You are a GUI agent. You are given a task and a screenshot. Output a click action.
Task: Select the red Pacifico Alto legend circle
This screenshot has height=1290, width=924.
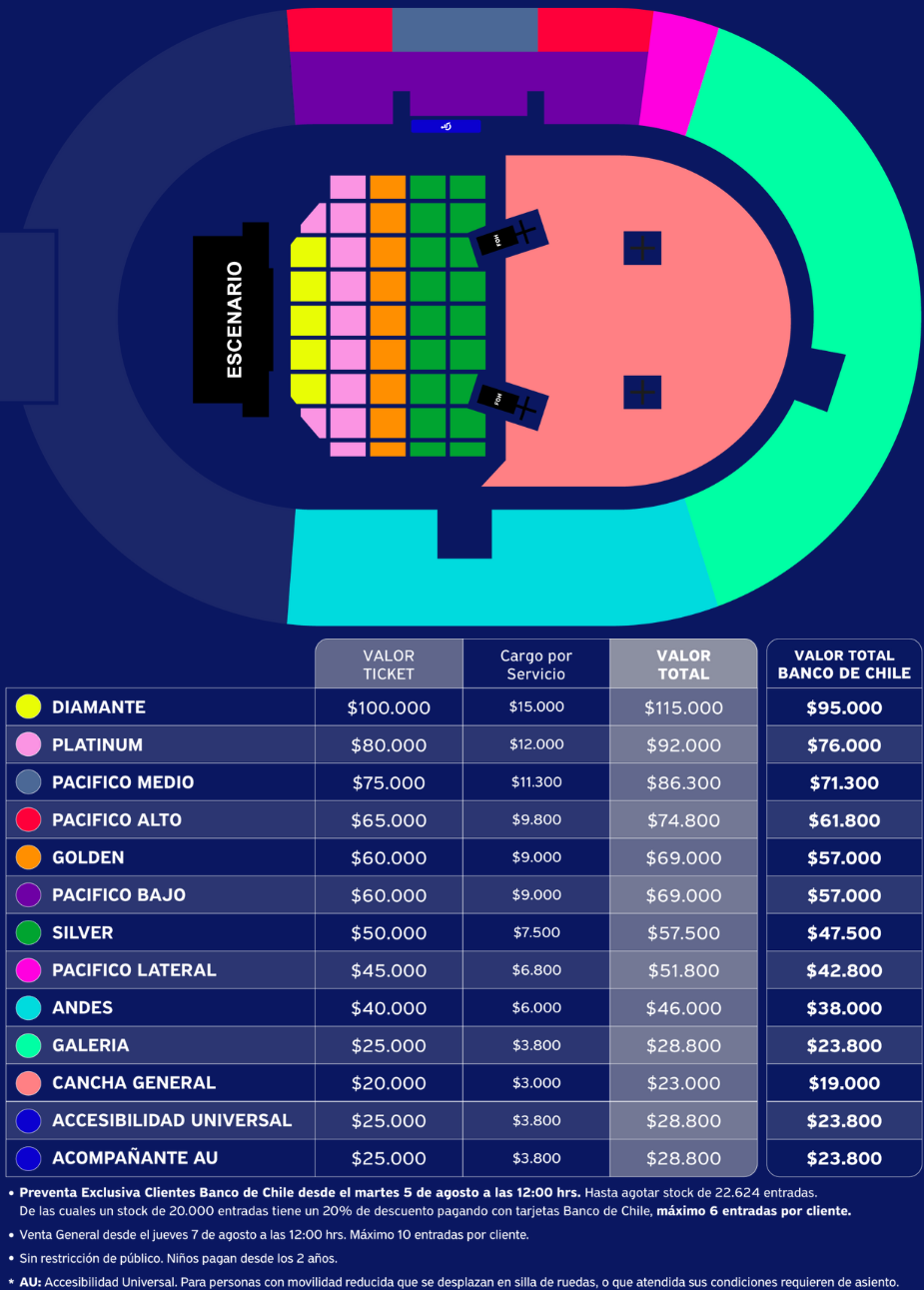tap(28, 819)
